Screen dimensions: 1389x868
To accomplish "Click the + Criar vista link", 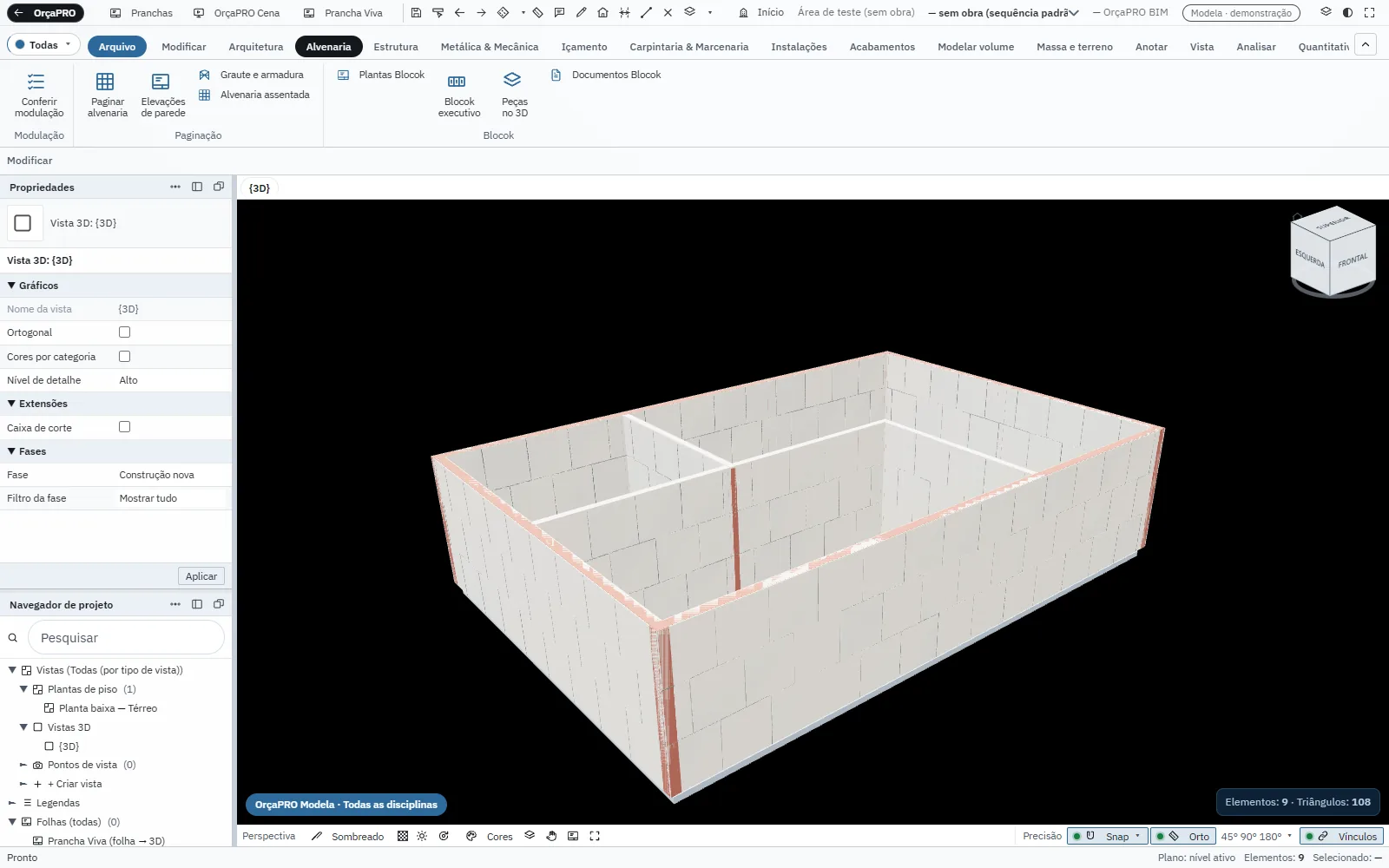I will (x=75, y=784).
